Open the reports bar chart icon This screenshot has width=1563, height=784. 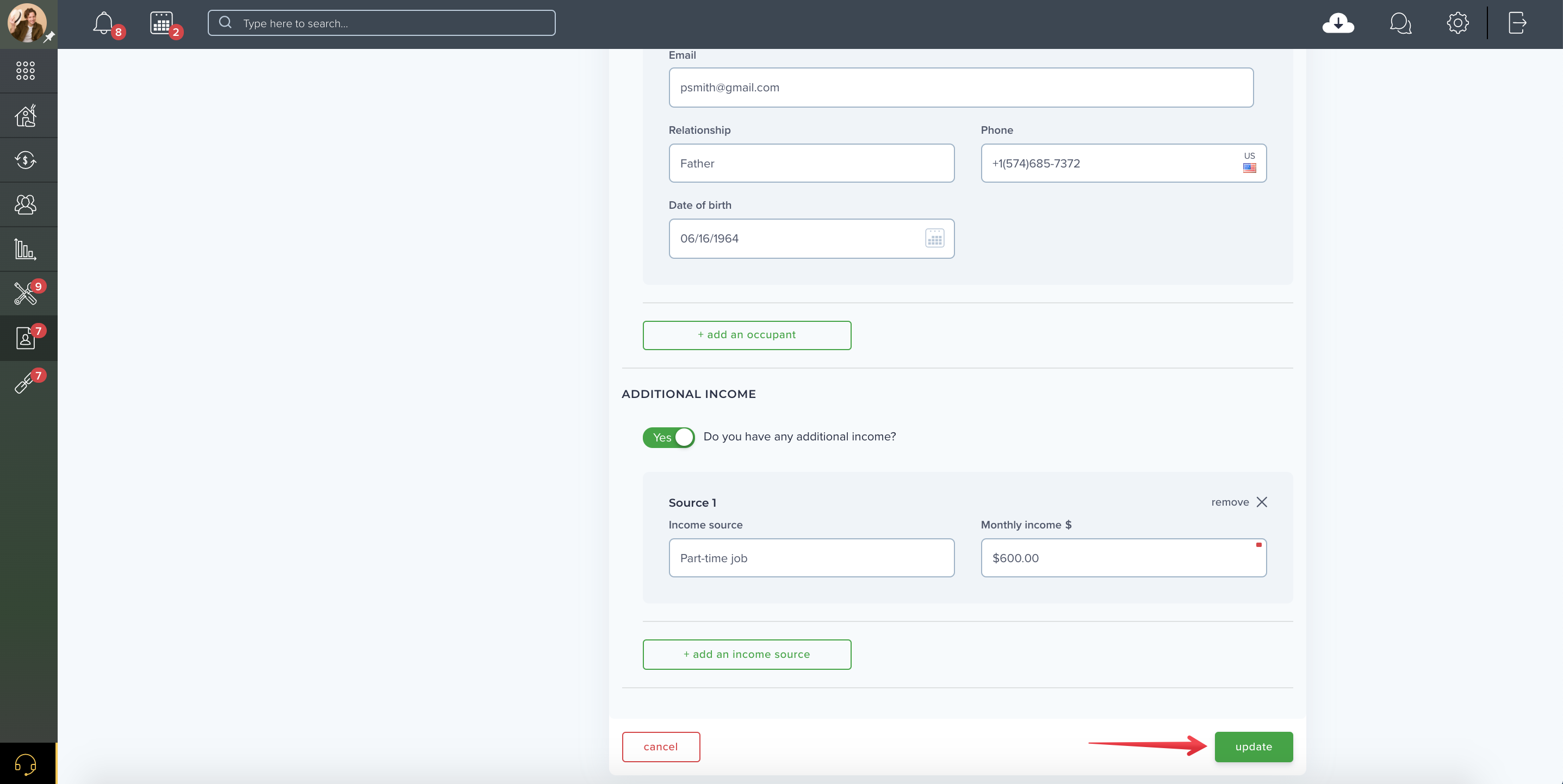(26, 249)
